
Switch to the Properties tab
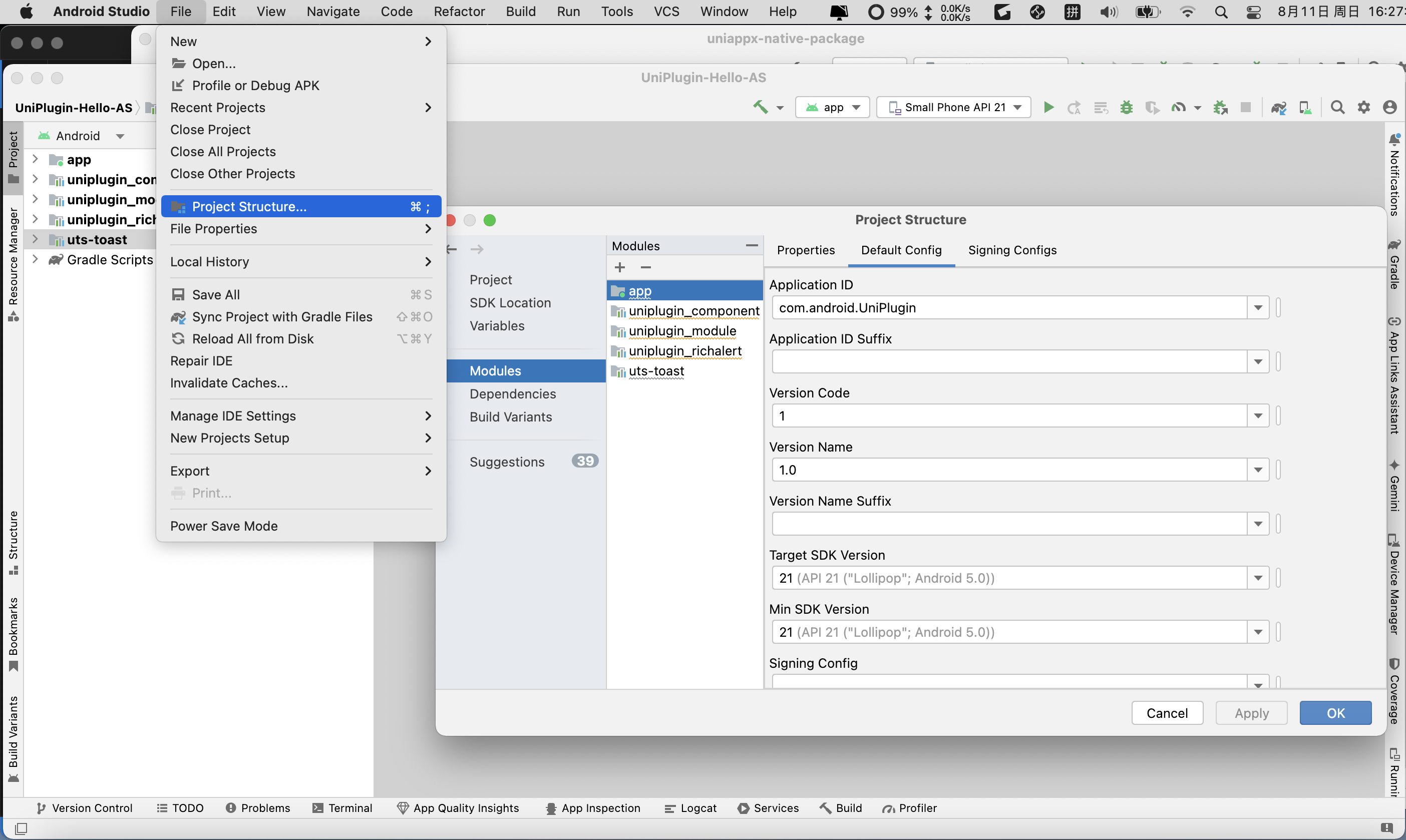tap(806, 250)
